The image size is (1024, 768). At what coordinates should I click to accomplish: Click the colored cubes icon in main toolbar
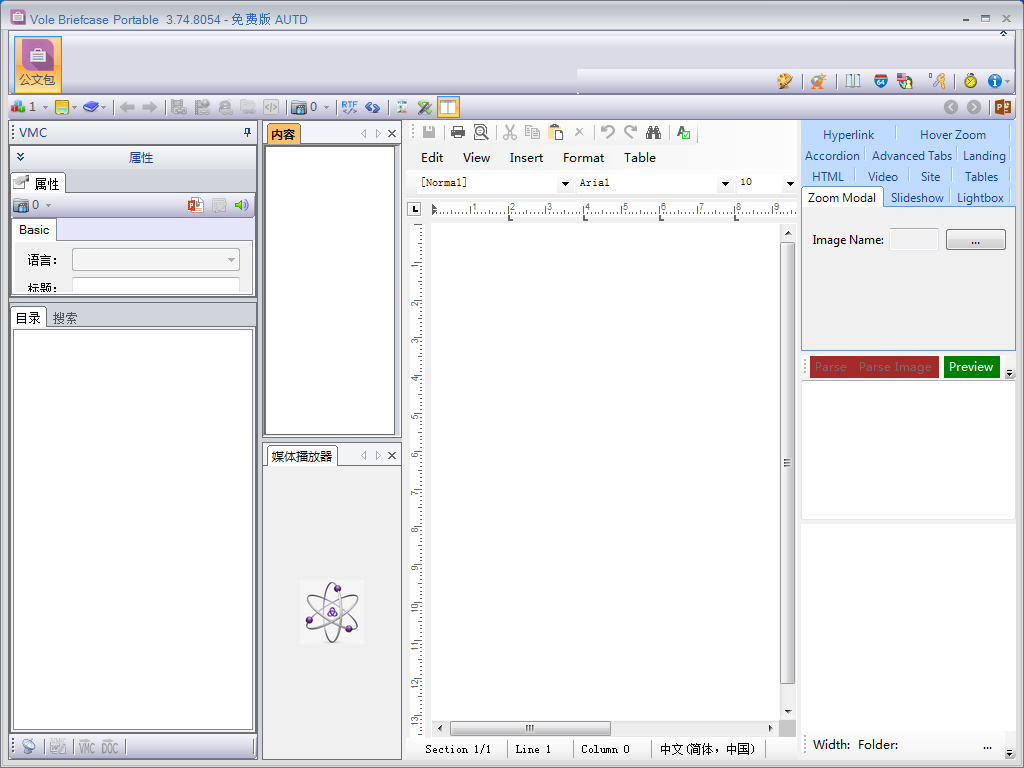click(x=18, y=107)
